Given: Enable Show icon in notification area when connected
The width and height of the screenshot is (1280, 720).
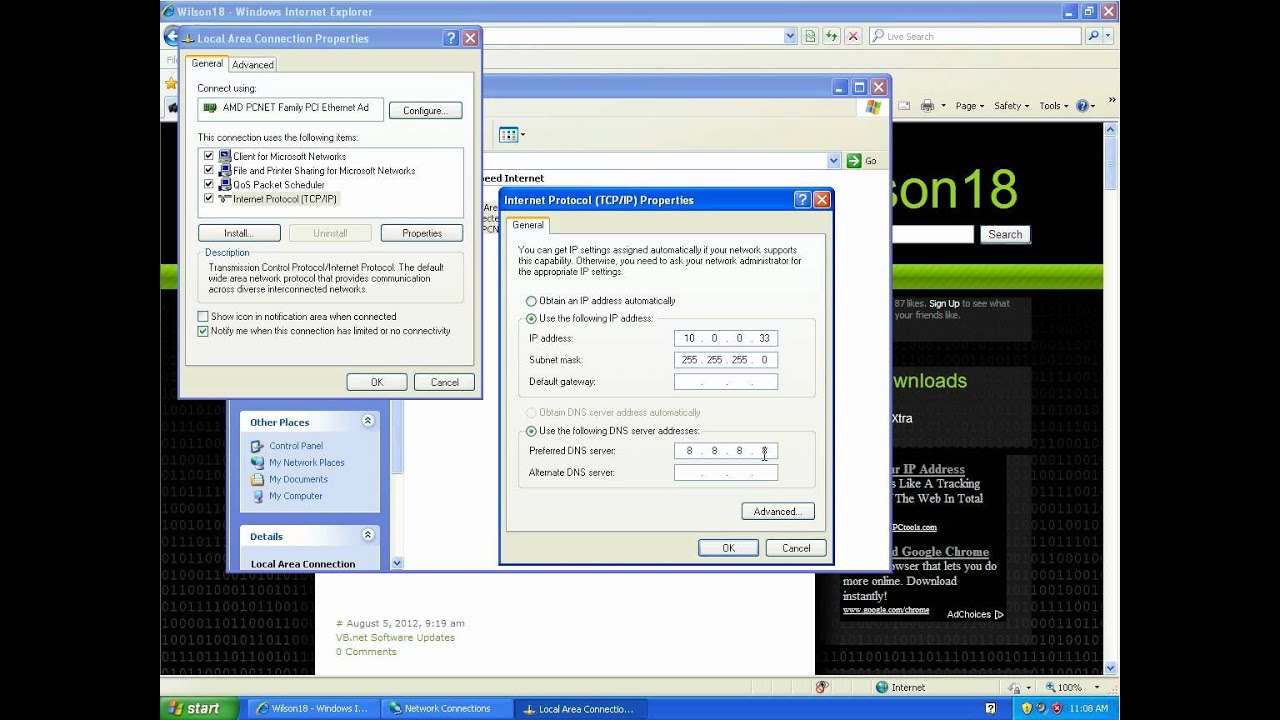Looking at the screenshot, I should pos(203,316).
